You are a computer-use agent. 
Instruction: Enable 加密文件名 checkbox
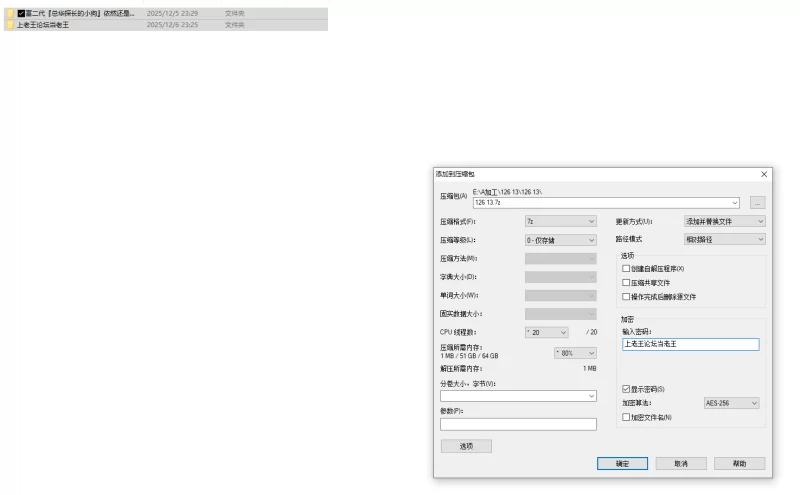tap(626, 417)
